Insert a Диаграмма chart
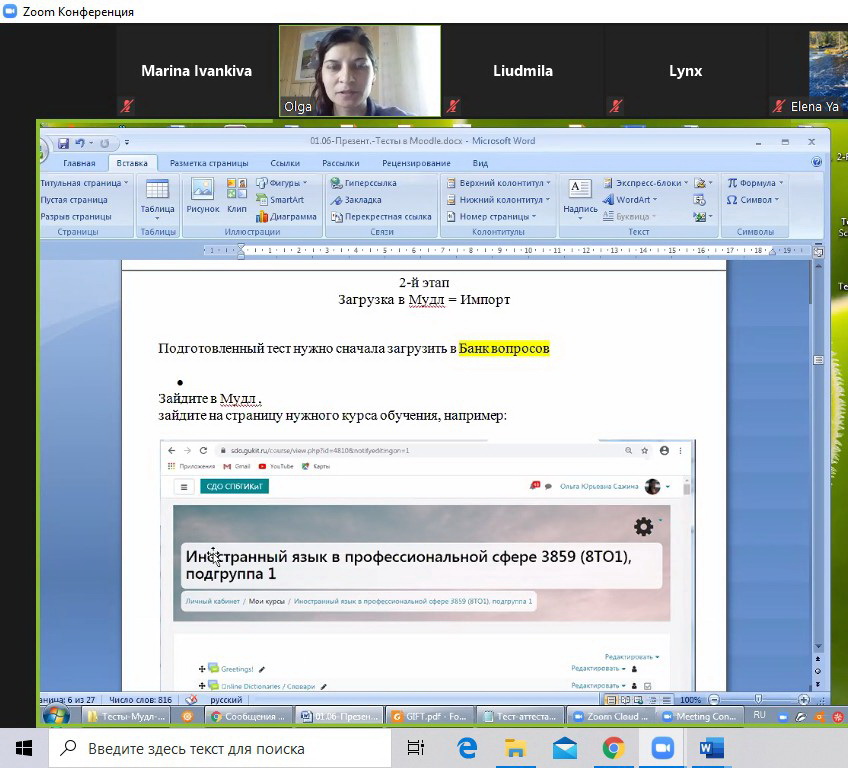The height and width of the screenshot is (768, 848). 287,216
